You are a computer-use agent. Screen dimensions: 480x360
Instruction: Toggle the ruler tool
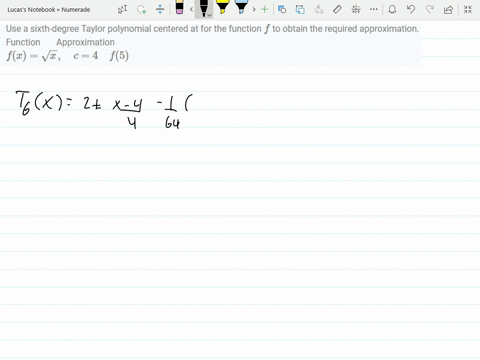[337, 9]
